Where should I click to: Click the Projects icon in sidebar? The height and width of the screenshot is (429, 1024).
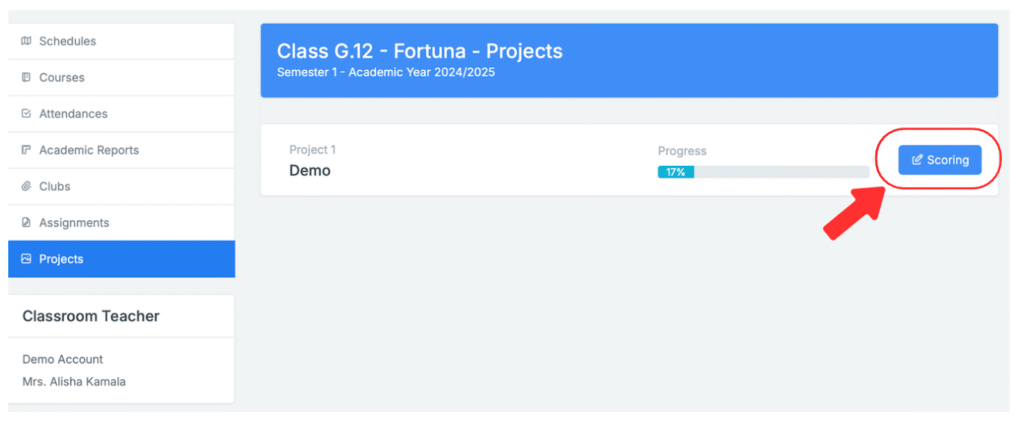coord(26,259)
